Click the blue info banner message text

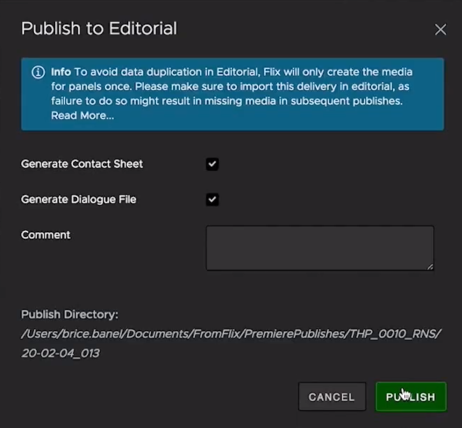(x=232, y=94)
